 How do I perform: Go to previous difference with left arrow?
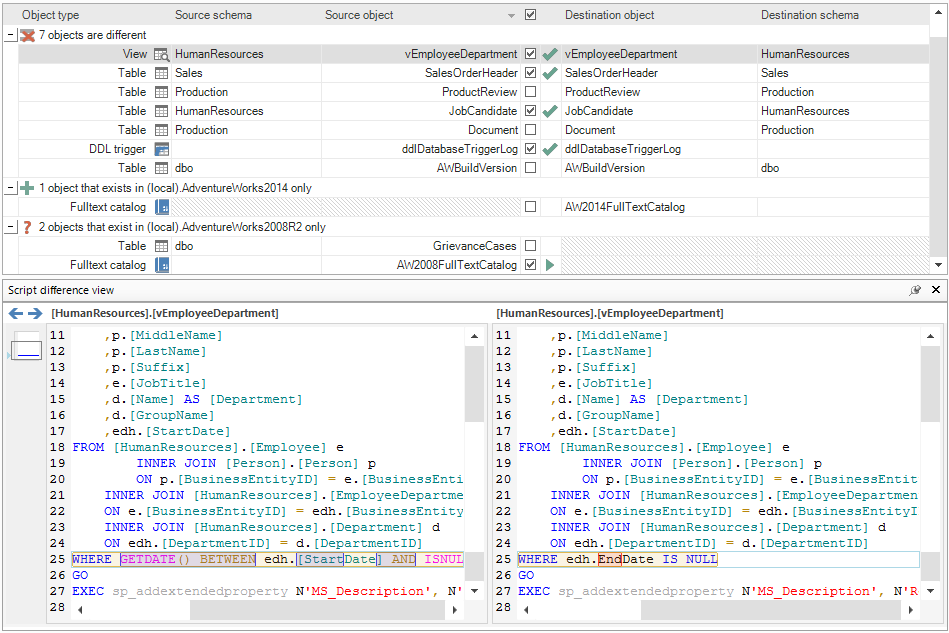point(16,313)
